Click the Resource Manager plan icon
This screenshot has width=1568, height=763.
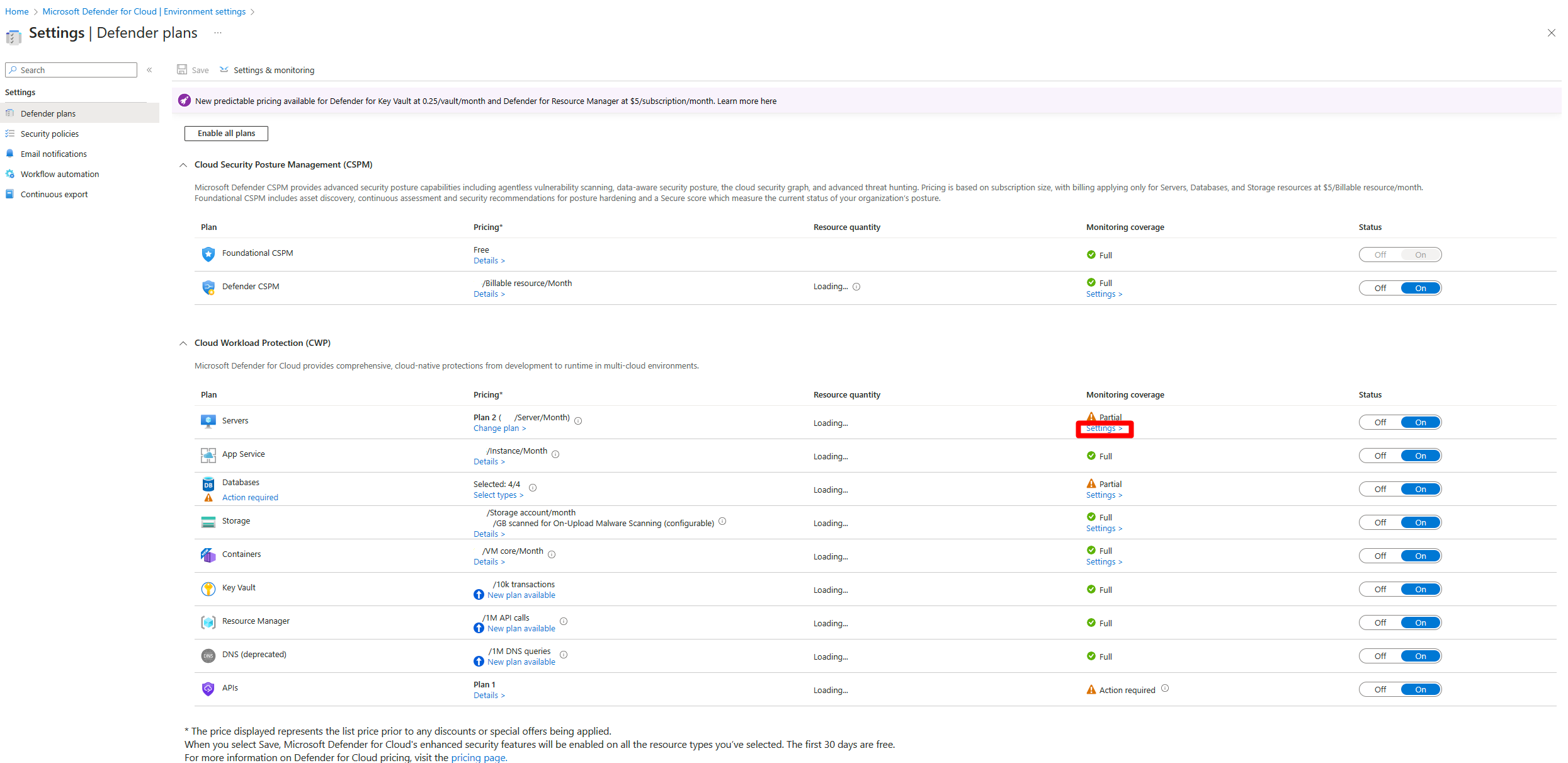point(208,622)
